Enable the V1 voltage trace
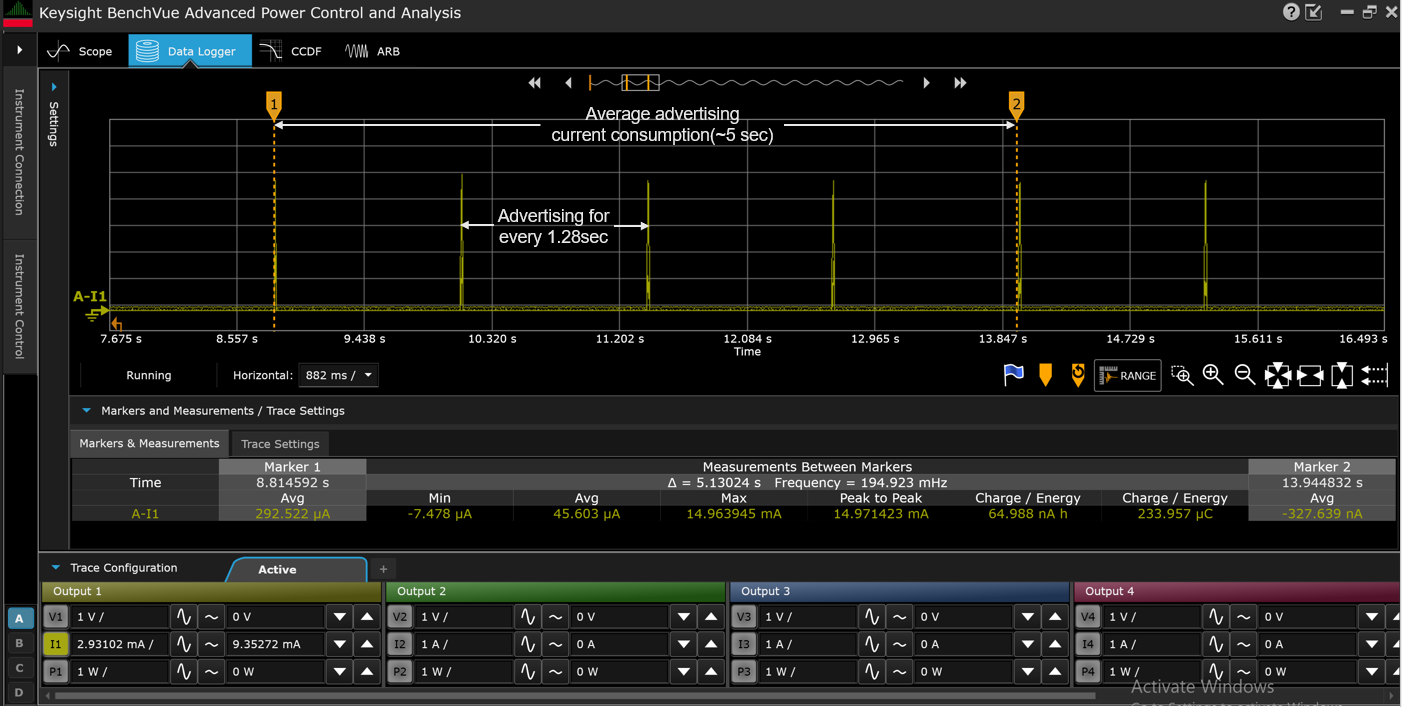Screen dimensions: 1402x707 tap(55, 617)
